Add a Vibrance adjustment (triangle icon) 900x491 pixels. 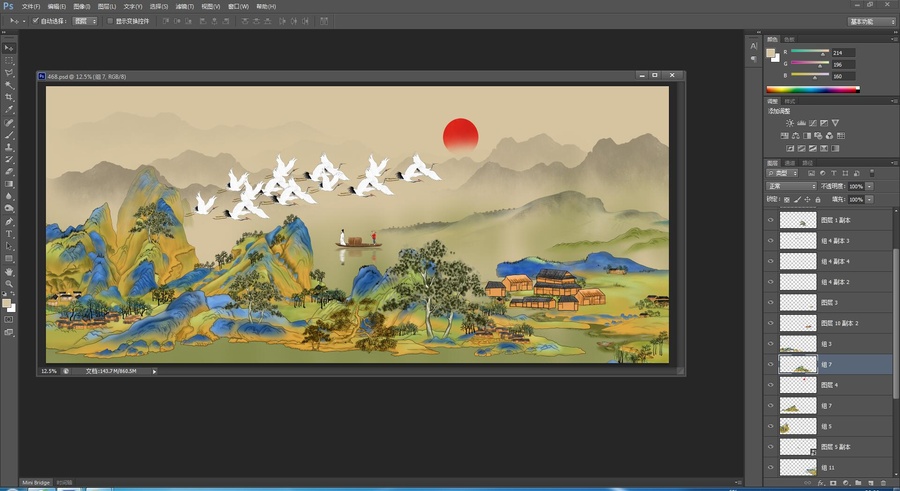[835, 123]
